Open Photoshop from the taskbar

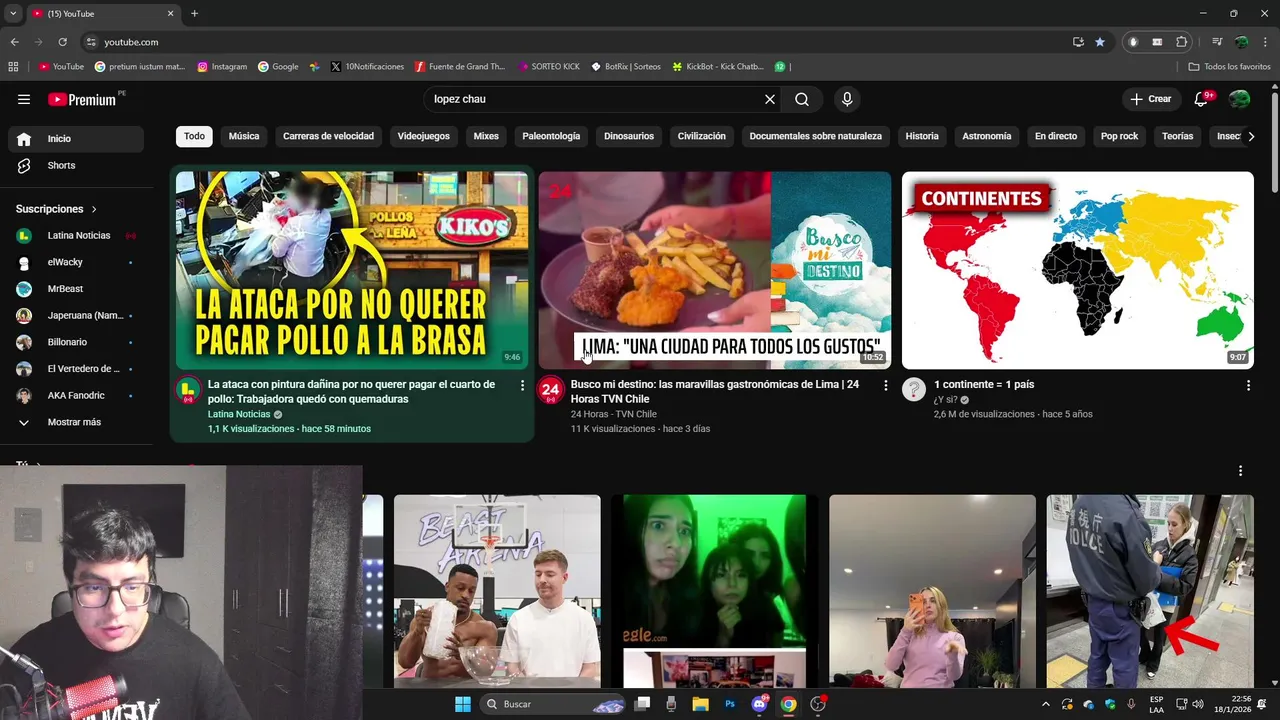(x=730, y=704)
